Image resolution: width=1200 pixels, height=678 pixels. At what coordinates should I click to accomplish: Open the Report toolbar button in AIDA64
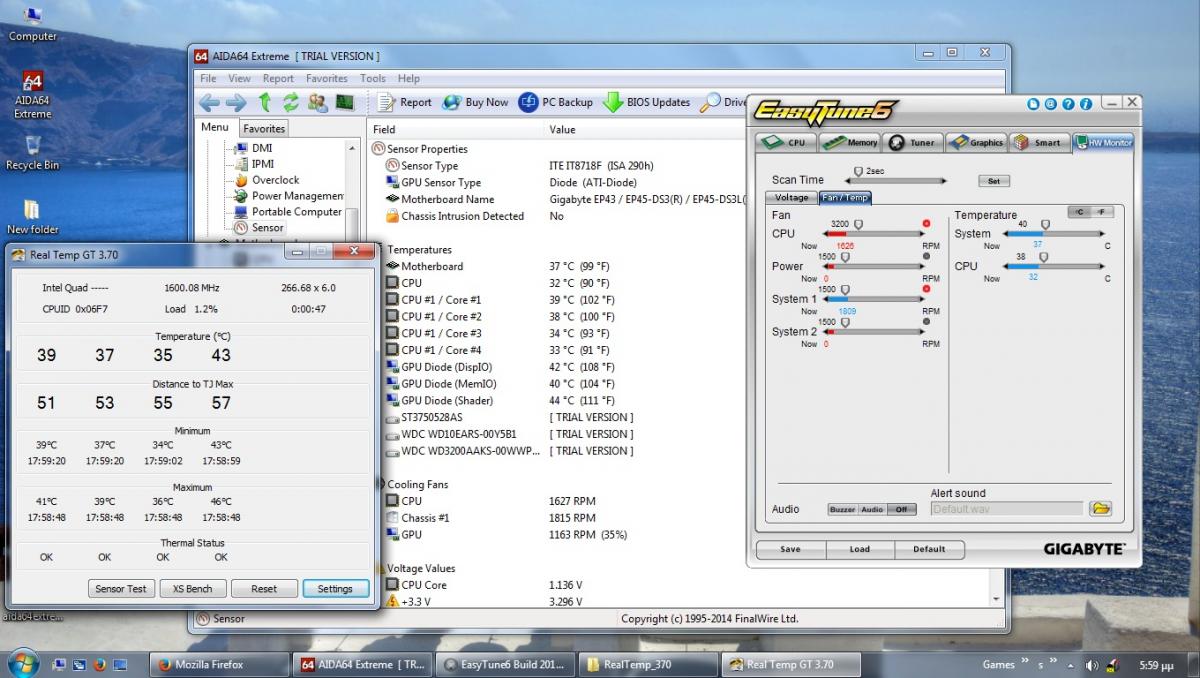(x=405, y=102)
